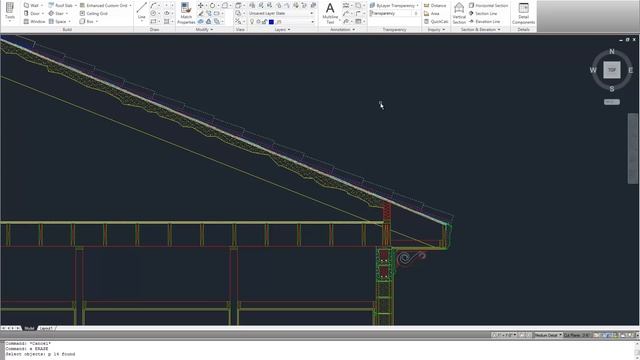Screen dimensions: 640x360
Task: Toggle layer lock icon
Action: 264,21
